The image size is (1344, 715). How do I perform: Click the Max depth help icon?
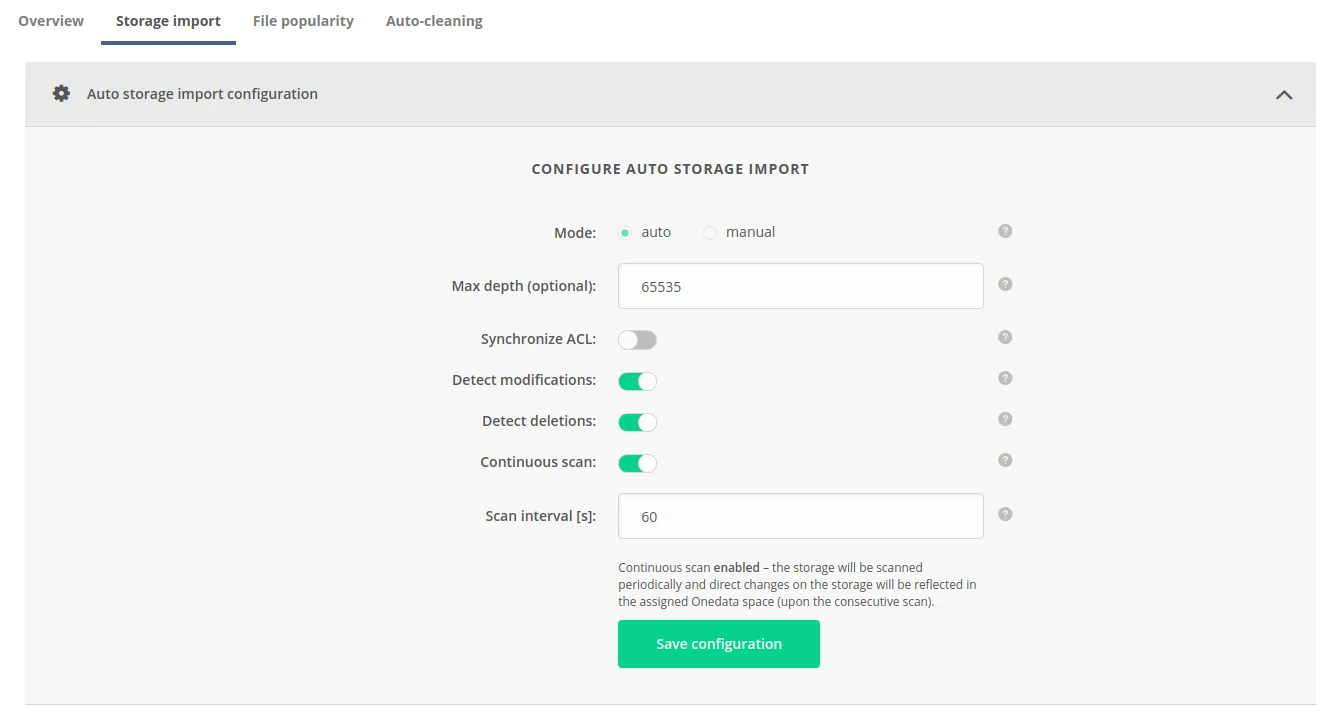click(1005, 284)
